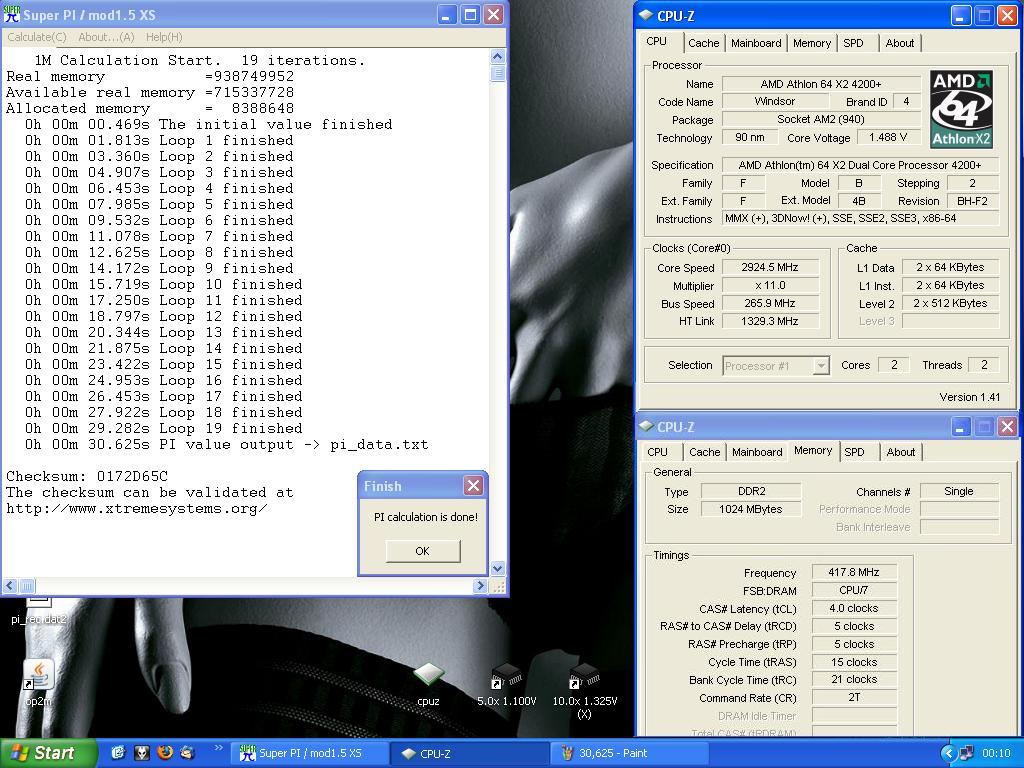Close the Finish dialog with its X
Image resolution: width=1024 pixels, height=768 pixels.
point(473,485)
